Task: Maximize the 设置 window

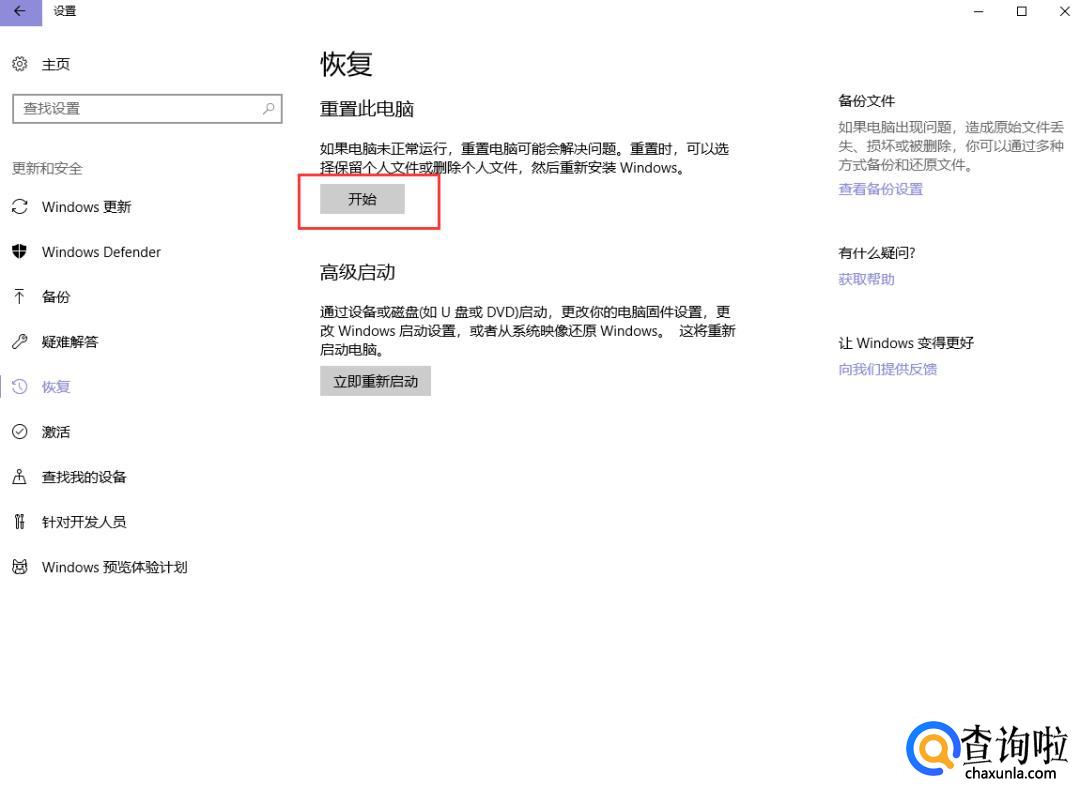Action: (x=1021, y=11)
